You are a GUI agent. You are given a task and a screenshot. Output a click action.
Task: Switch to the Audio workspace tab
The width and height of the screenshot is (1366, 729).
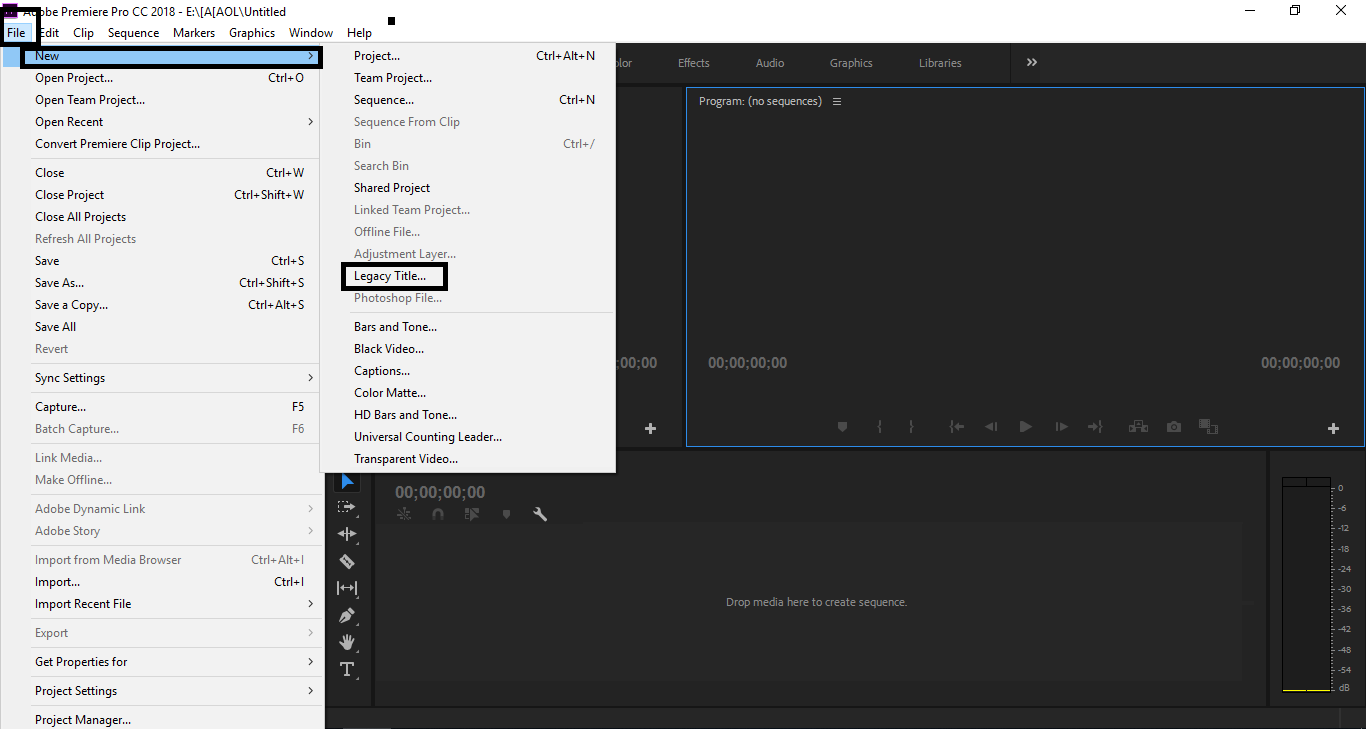click(770, 63)
